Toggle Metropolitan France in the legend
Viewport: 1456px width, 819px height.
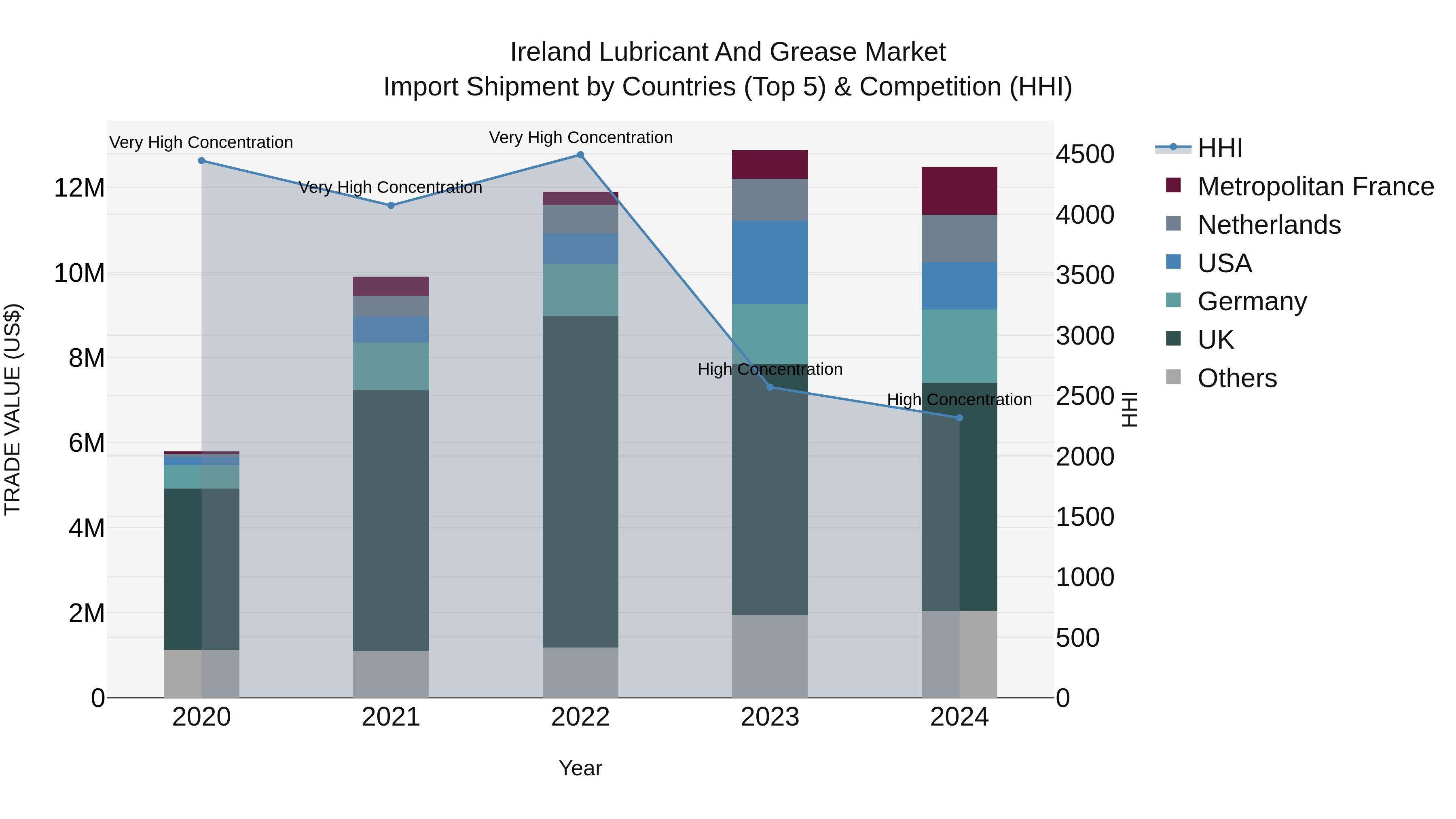1299,186
